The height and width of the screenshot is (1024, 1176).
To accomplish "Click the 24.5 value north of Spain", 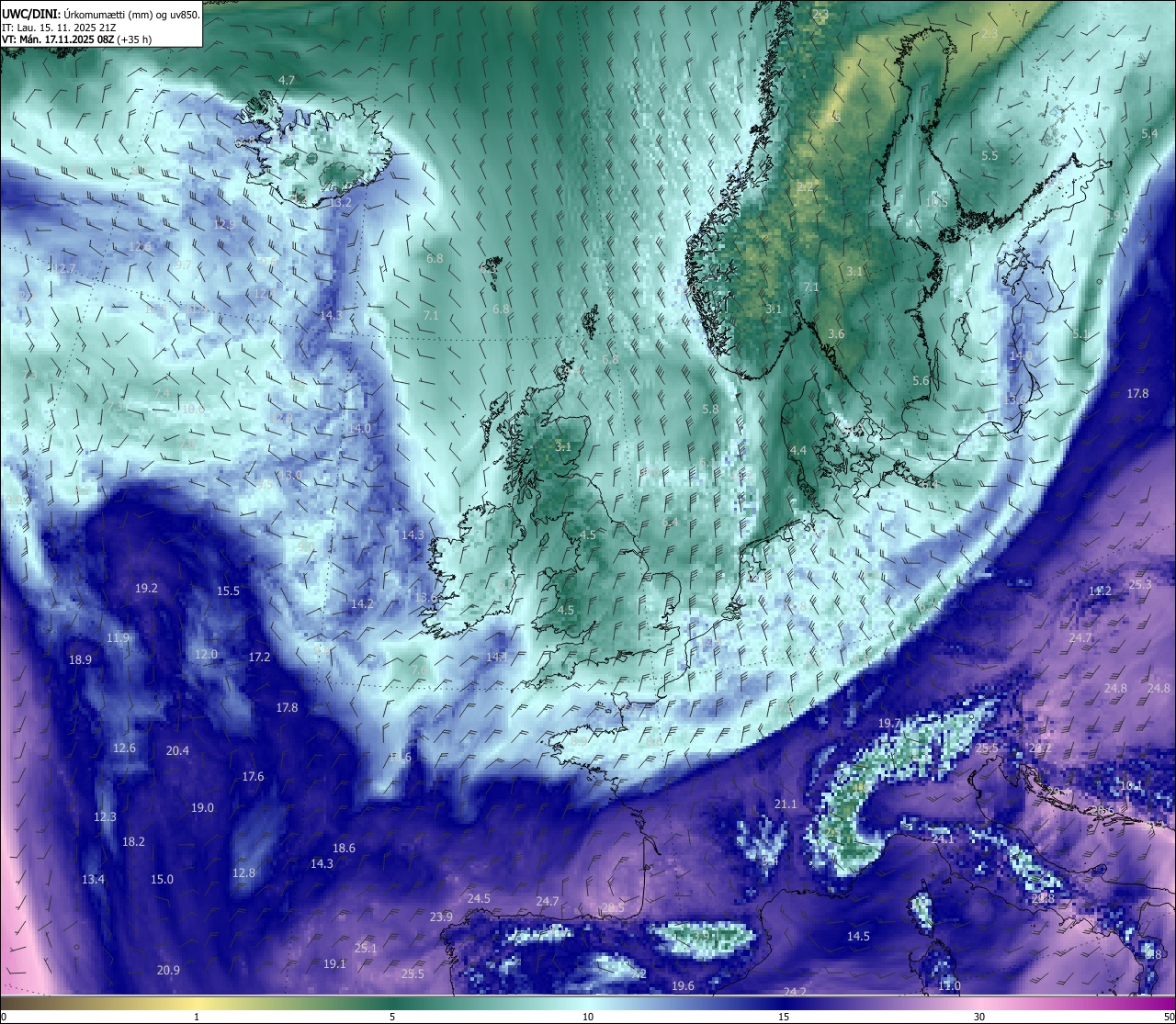I will pyautogui.click(x=479, y=899).
